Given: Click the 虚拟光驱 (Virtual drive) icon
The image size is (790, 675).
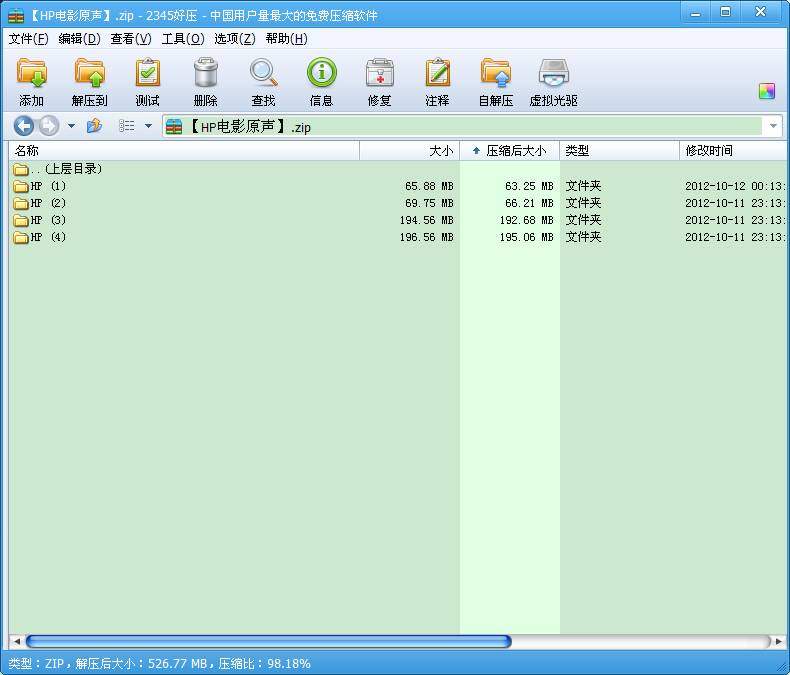Looking at the screenshot, I should (553, 74).
